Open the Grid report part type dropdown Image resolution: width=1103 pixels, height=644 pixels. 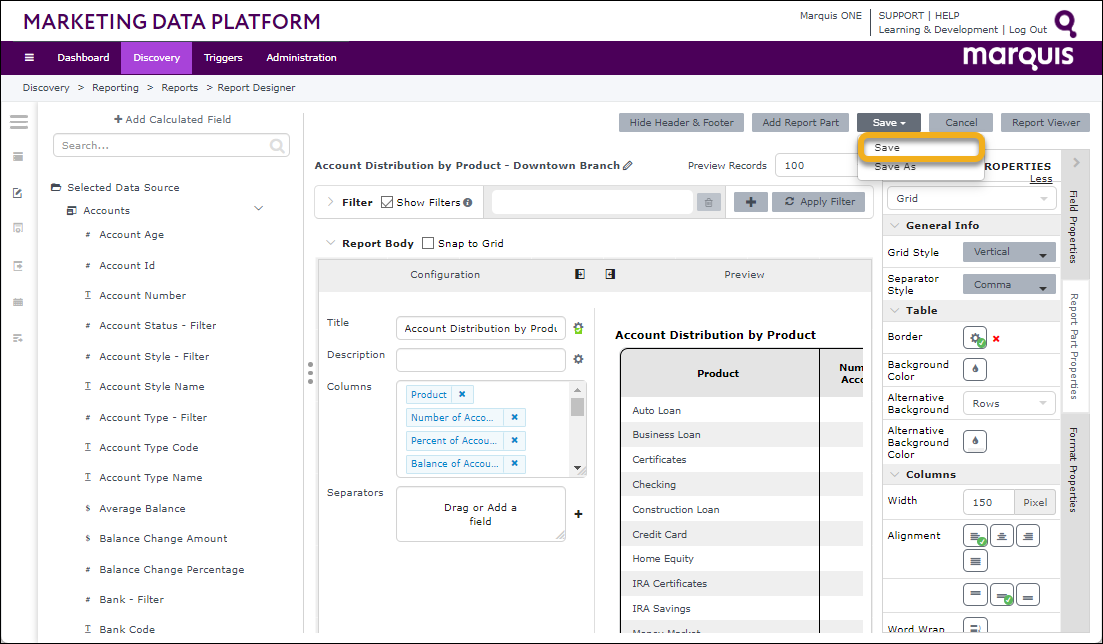(971, 198)
